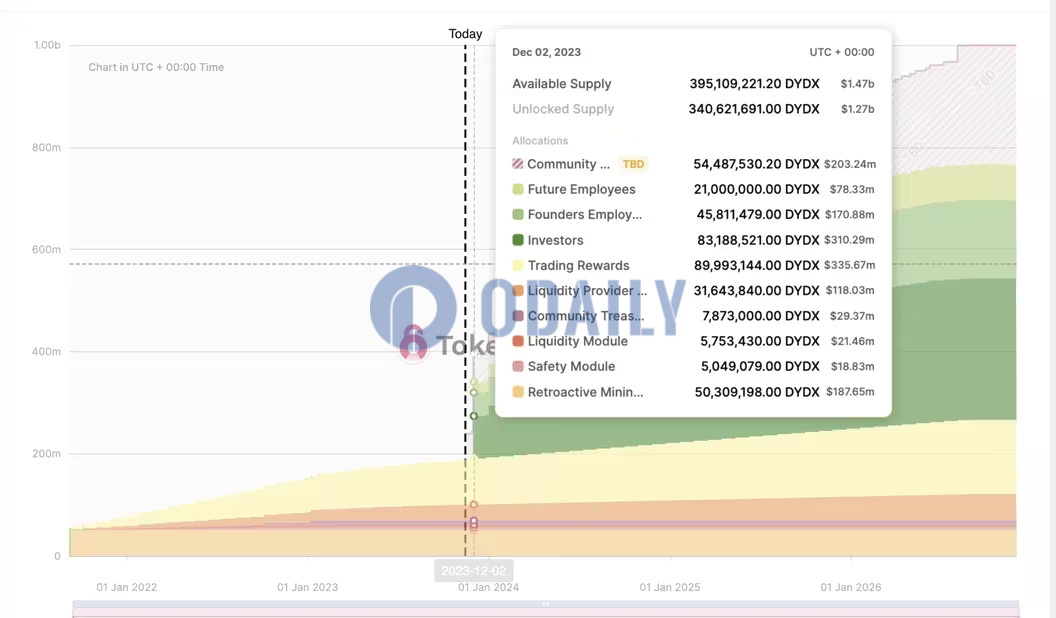Click the 'Liquidity Module' allocation name
Image resolution: width=1056 pixels, height=618 pixels.
click(578, 341)
